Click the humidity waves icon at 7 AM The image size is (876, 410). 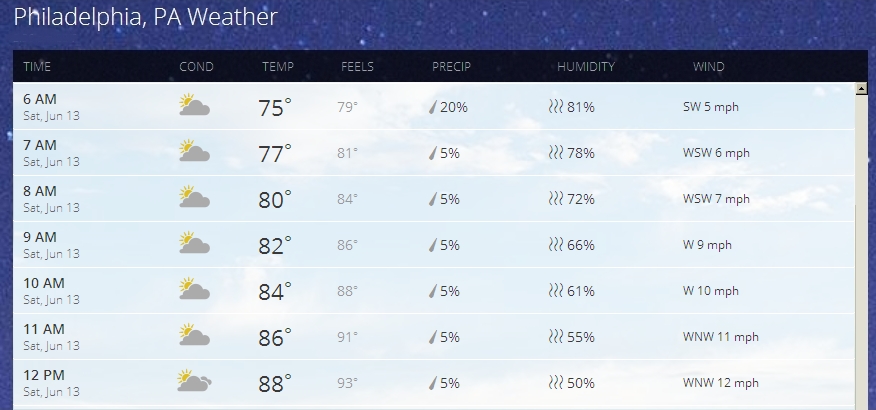click(556, 153)
